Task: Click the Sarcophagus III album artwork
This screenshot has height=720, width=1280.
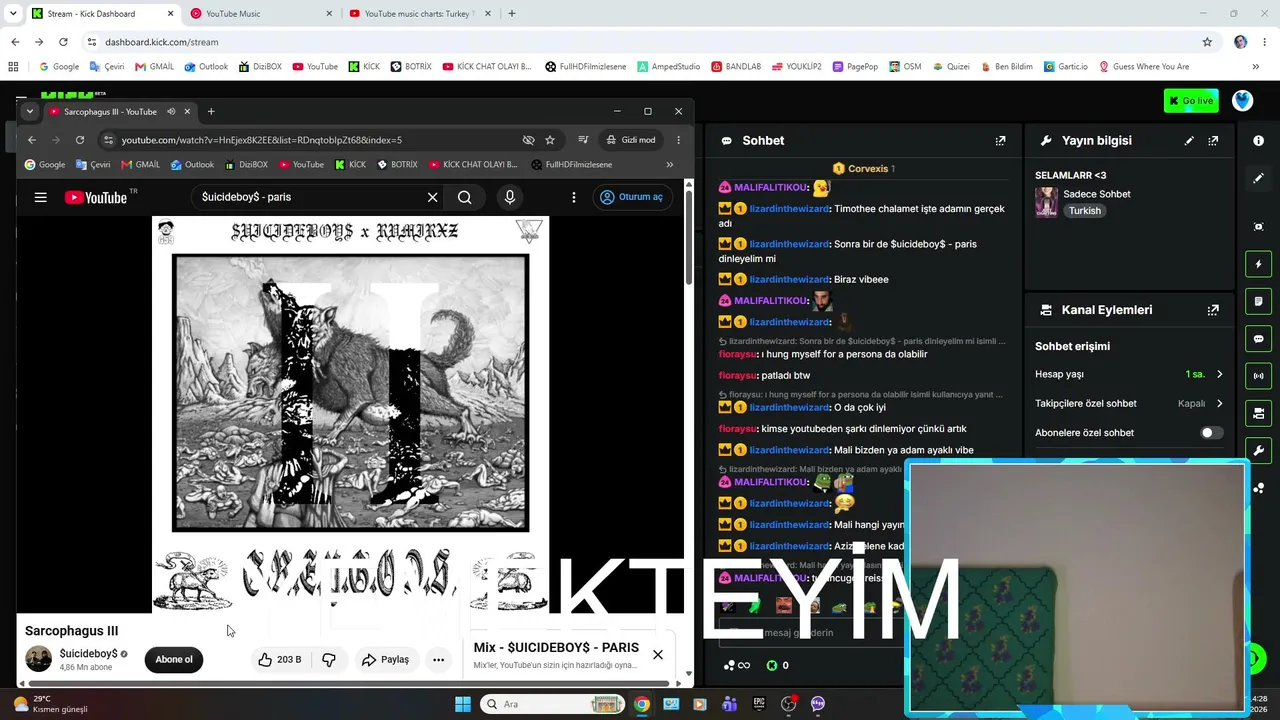Action: coord(350,414)
